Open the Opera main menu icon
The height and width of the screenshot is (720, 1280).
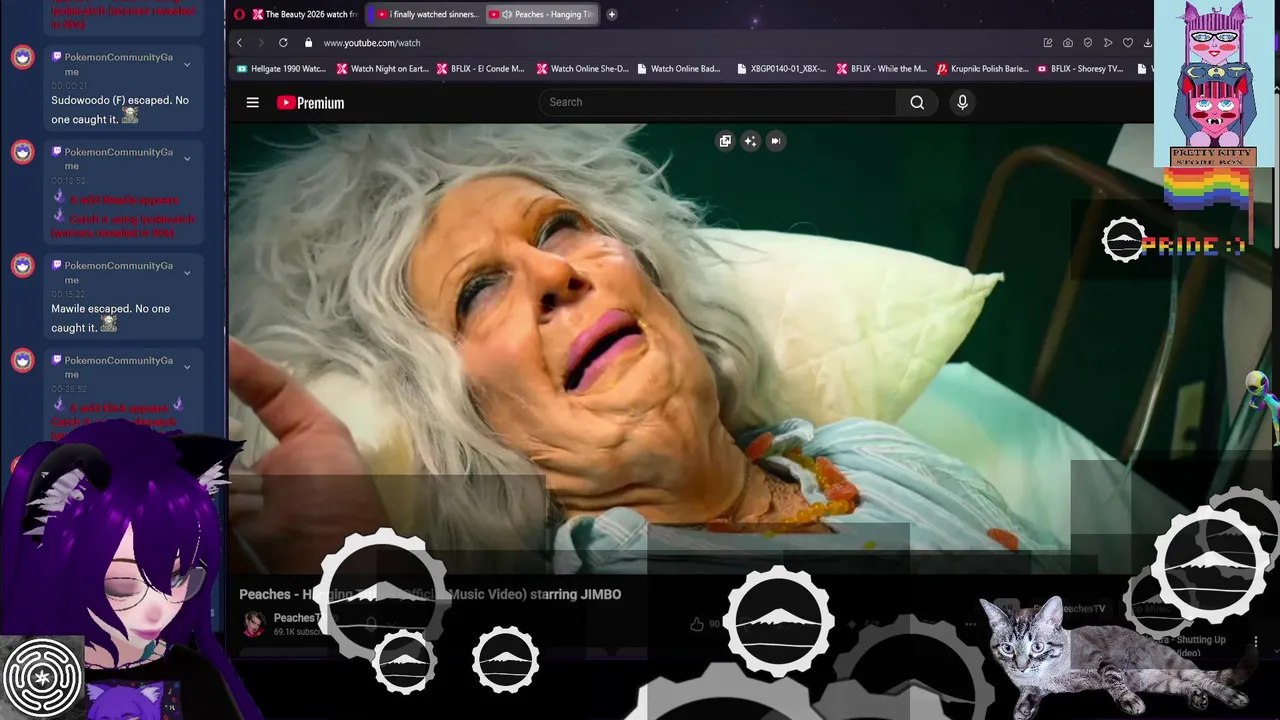coord(239,14)
